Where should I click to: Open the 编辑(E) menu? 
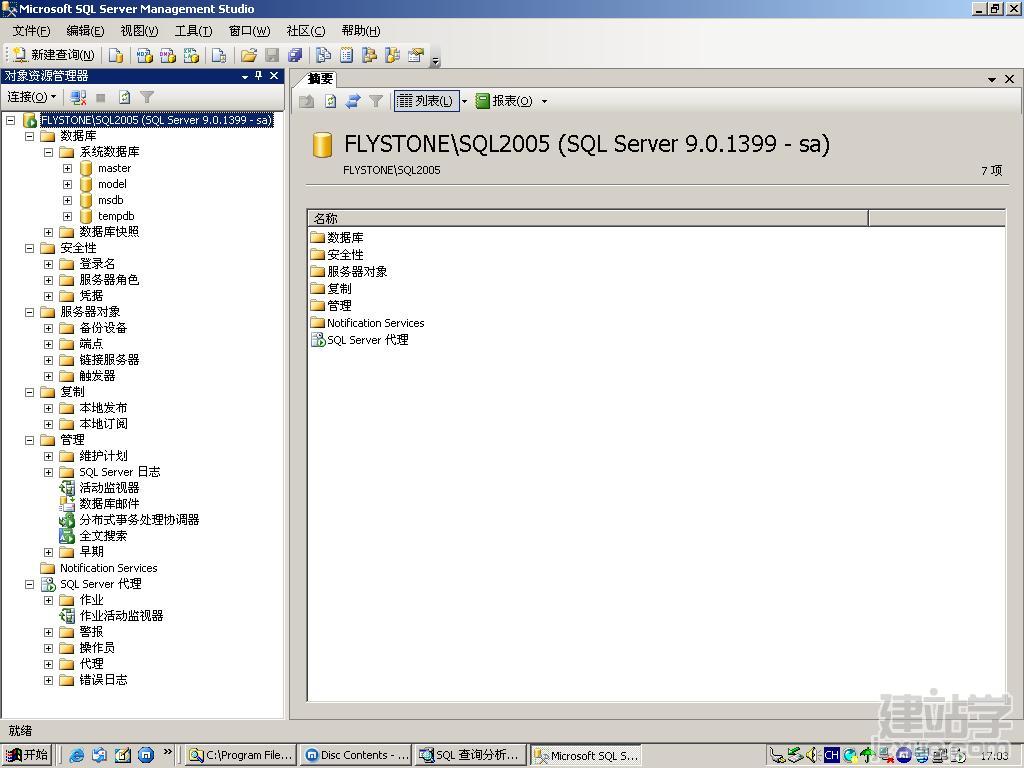tap(85, 31)
